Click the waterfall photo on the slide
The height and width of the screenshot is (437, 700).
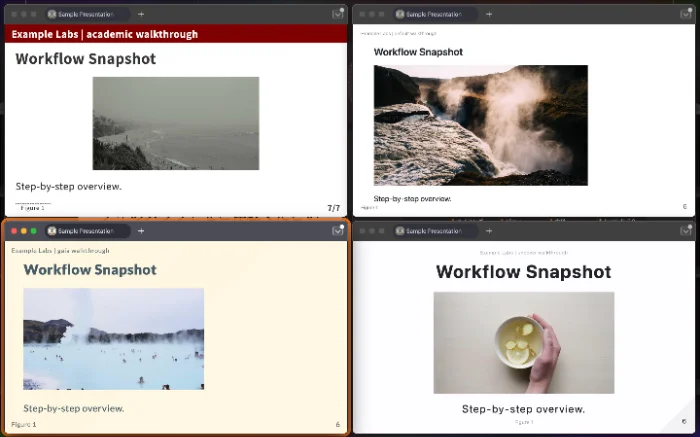(x=480, y=125)
